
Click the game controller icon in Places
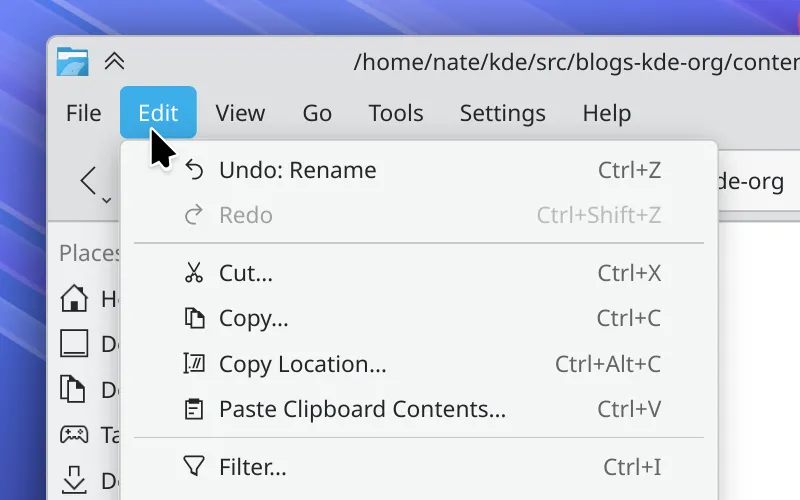pos(74,435)
